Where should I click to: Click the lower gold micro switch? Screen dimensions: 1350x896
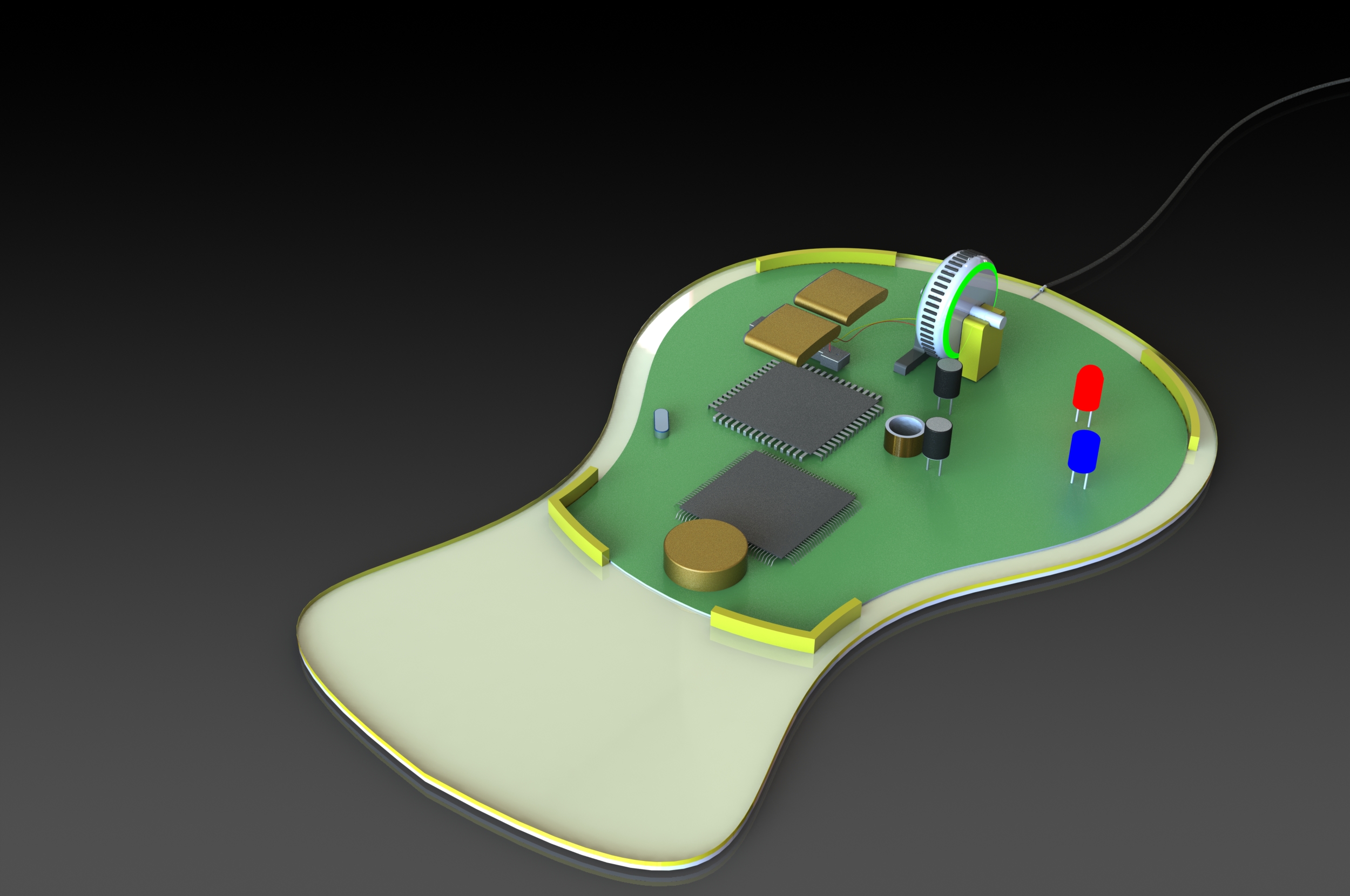pos(791,332)
